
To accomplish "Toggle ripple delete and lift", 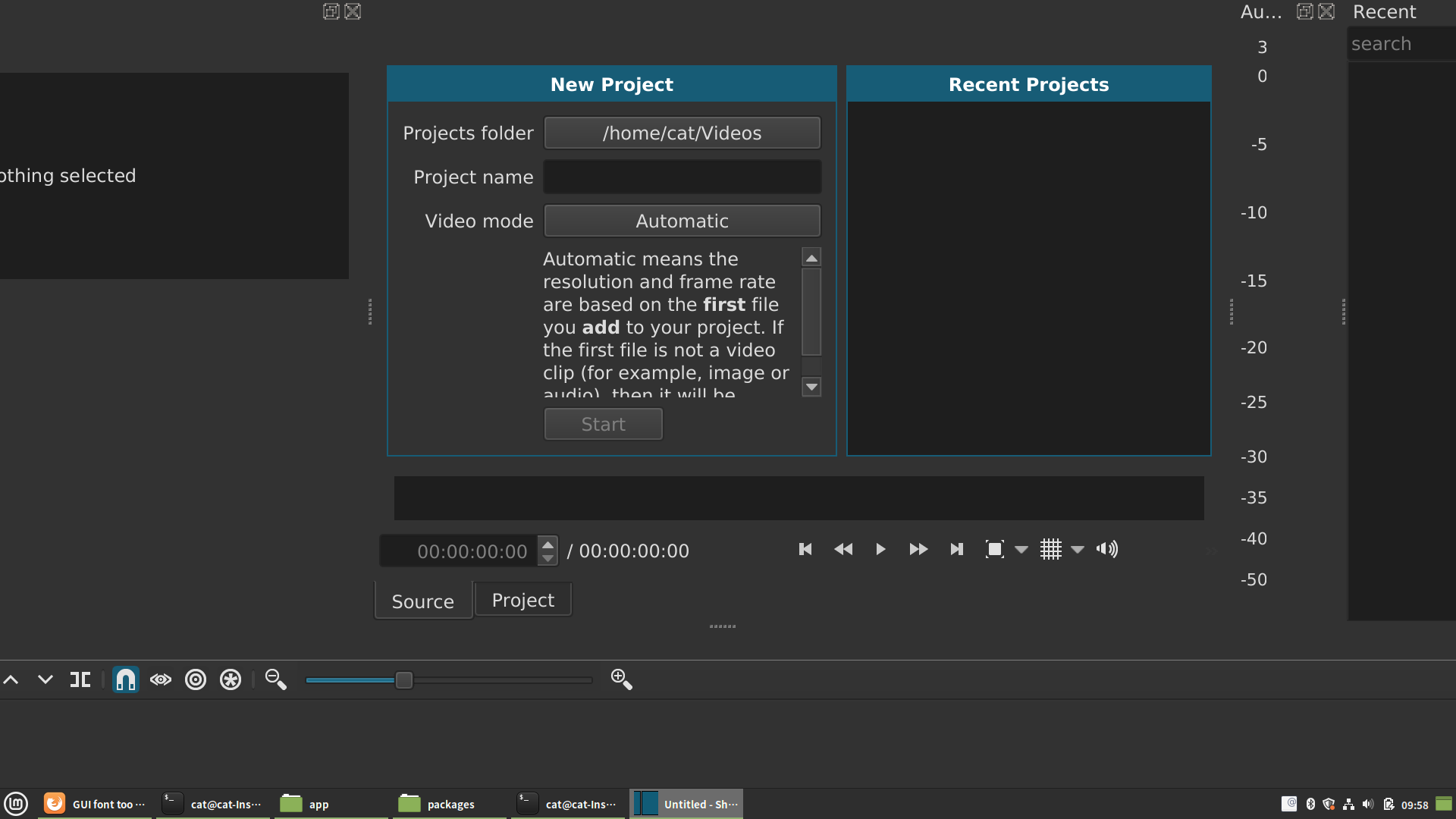I will (195, 679).
